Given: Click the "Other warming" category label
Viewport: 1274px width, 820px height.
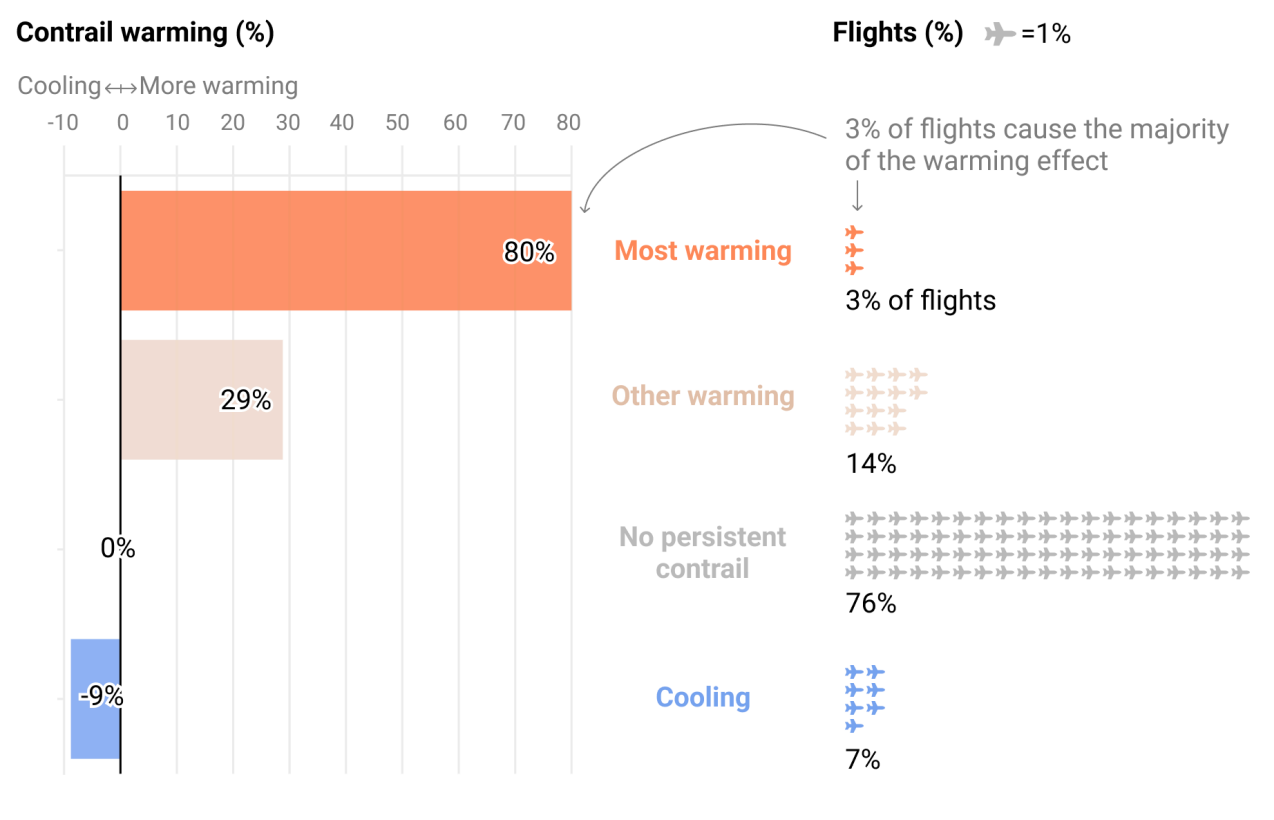Looking at the screenshot, I should point(702,396).
